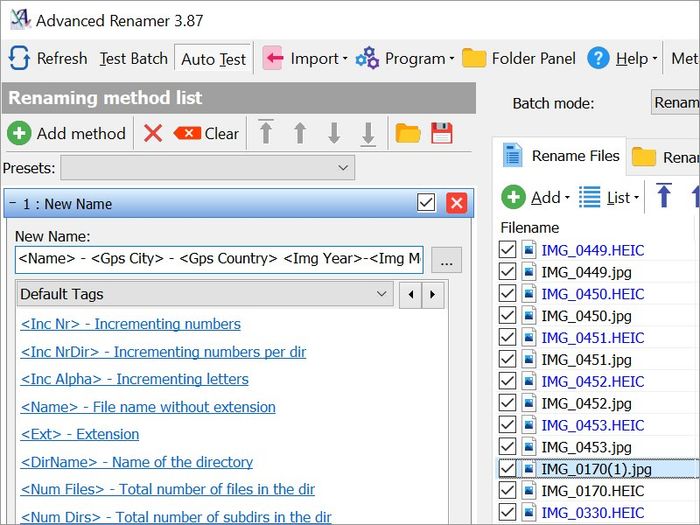Uncheck the IMG_0452.jpg checkbox
Viewport: 700px width, 525px height.
[x=507, y=403]
